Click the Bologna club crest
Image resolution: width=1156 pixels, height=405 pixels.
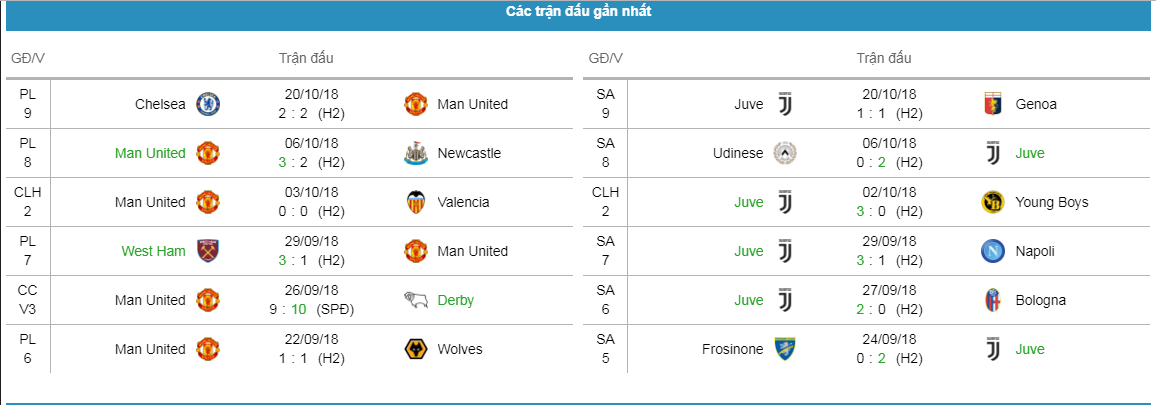[x=994, y=300]
